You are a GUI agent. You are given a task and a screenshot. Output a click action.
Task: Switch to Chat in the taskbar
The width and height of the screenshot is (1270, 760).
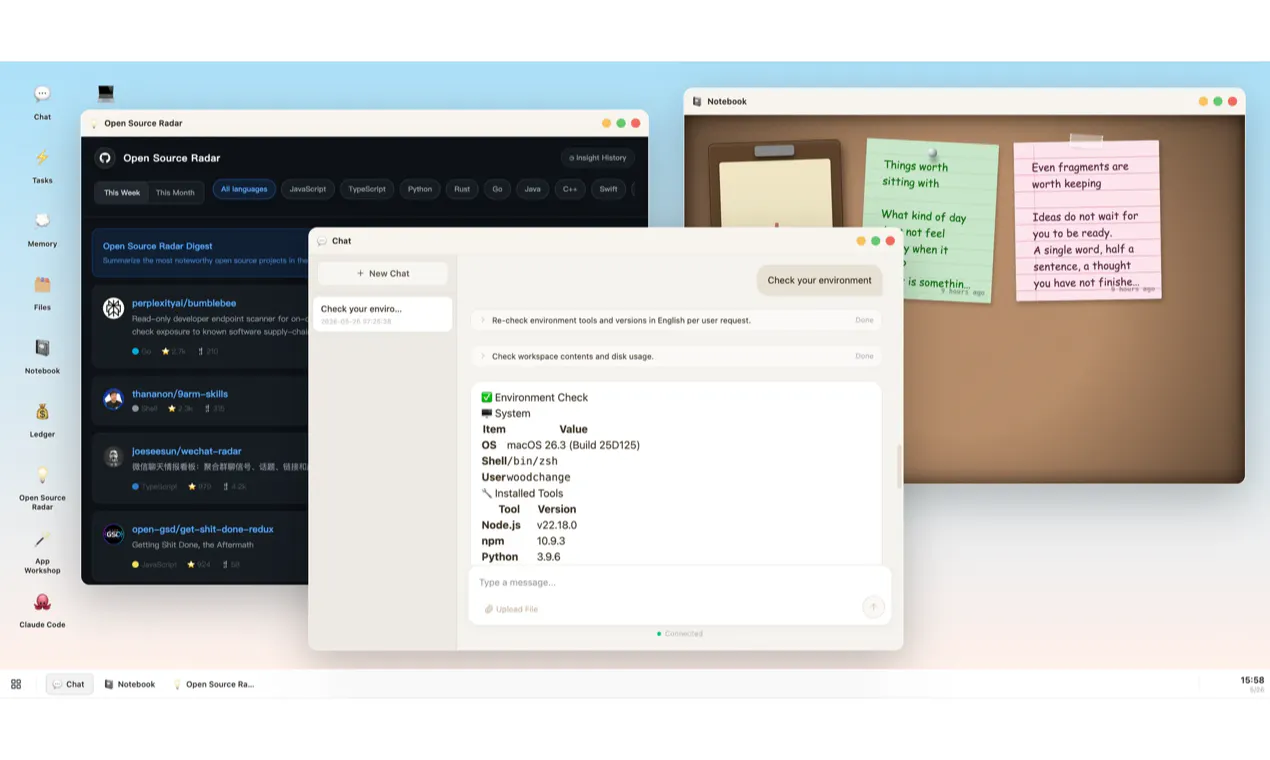coord(69,684)
